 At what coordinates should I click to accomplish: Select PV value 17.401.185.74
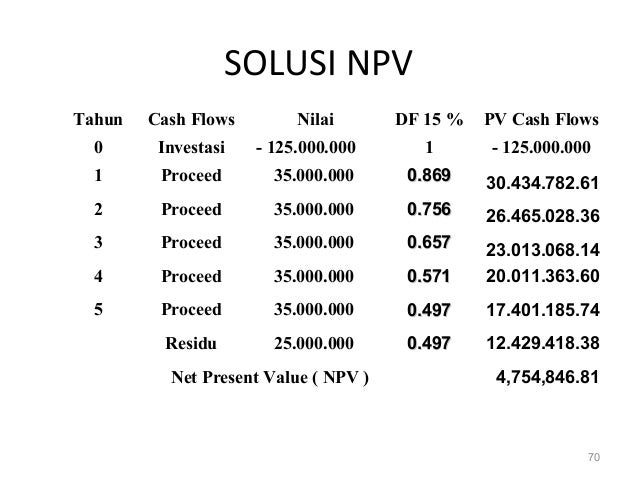pos(542,310)
